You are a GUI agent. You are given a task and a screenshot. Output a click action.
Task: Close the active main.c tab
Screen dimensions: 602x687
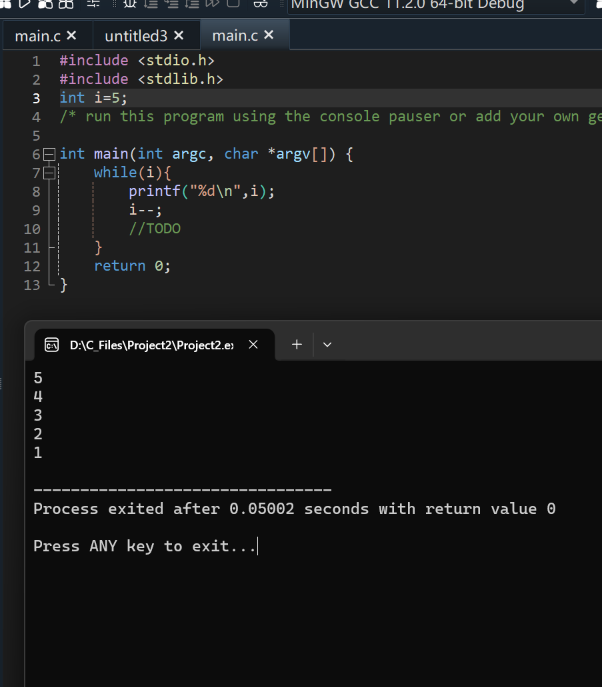click(269, 35)
